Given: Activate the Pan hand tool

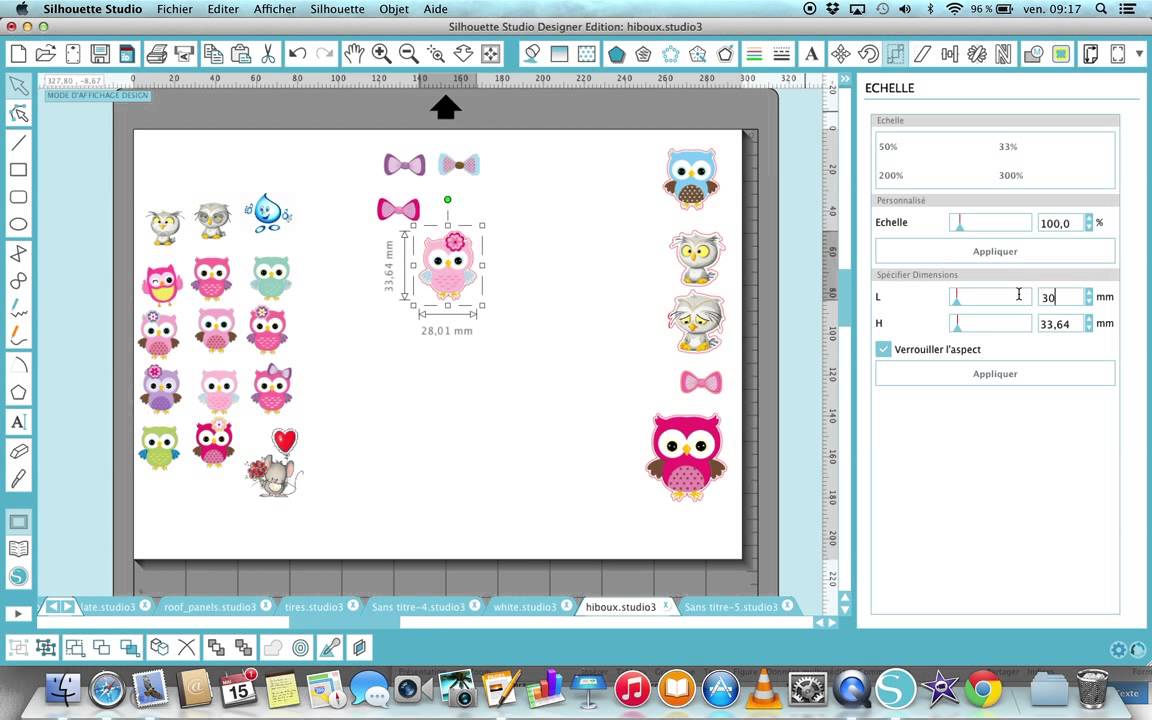Looking at the screenshot, I should coord(354,54).
